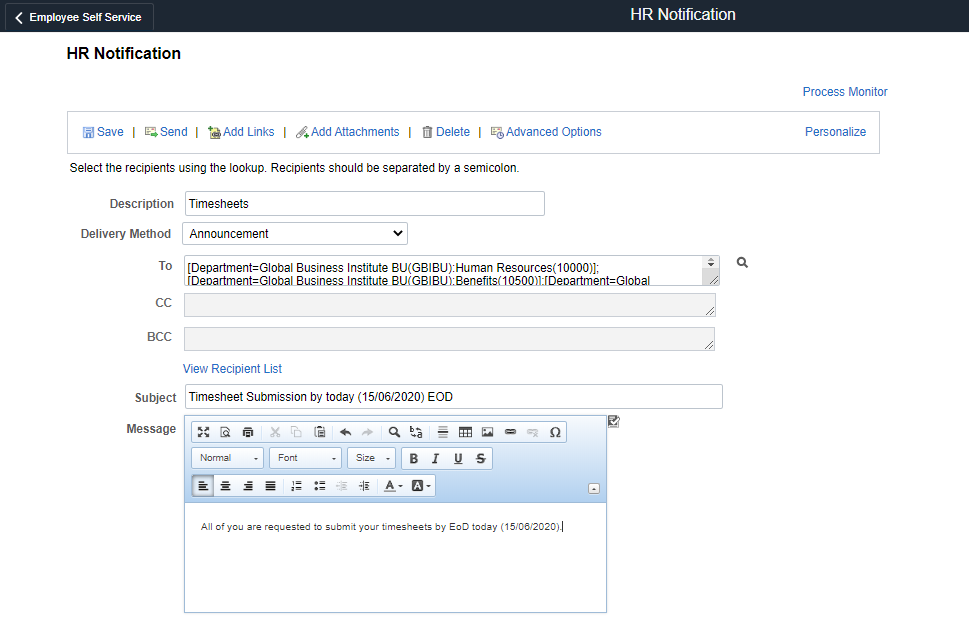Image resolution: width=969 pixels, height=628 pixels.
Task: Align message text left
Action: pos(203,486)
